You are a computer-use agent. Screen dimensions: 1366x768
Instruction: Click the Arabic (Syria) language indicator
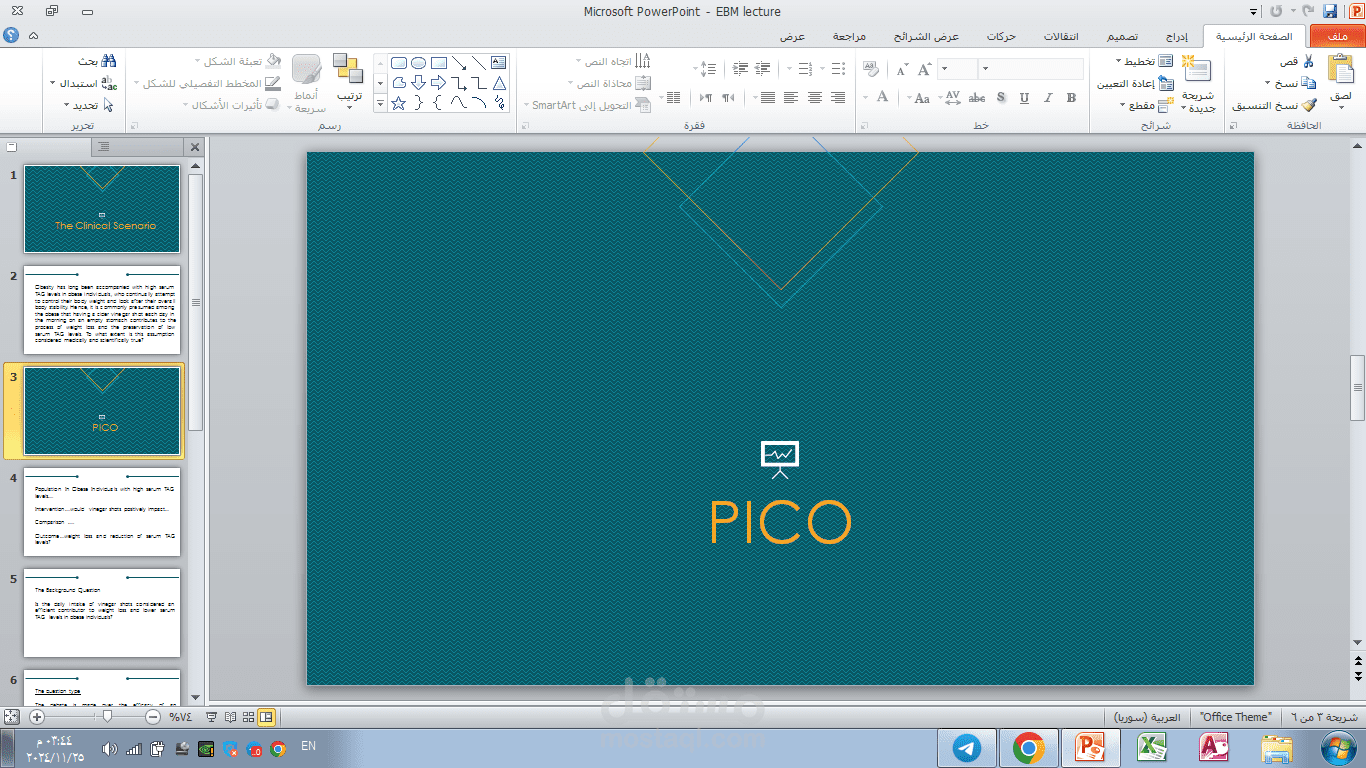click(1147, 717)
